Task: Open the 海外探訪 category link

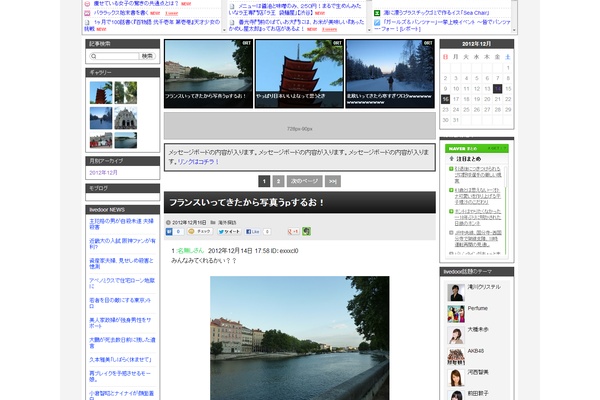Action: (227, 222)
